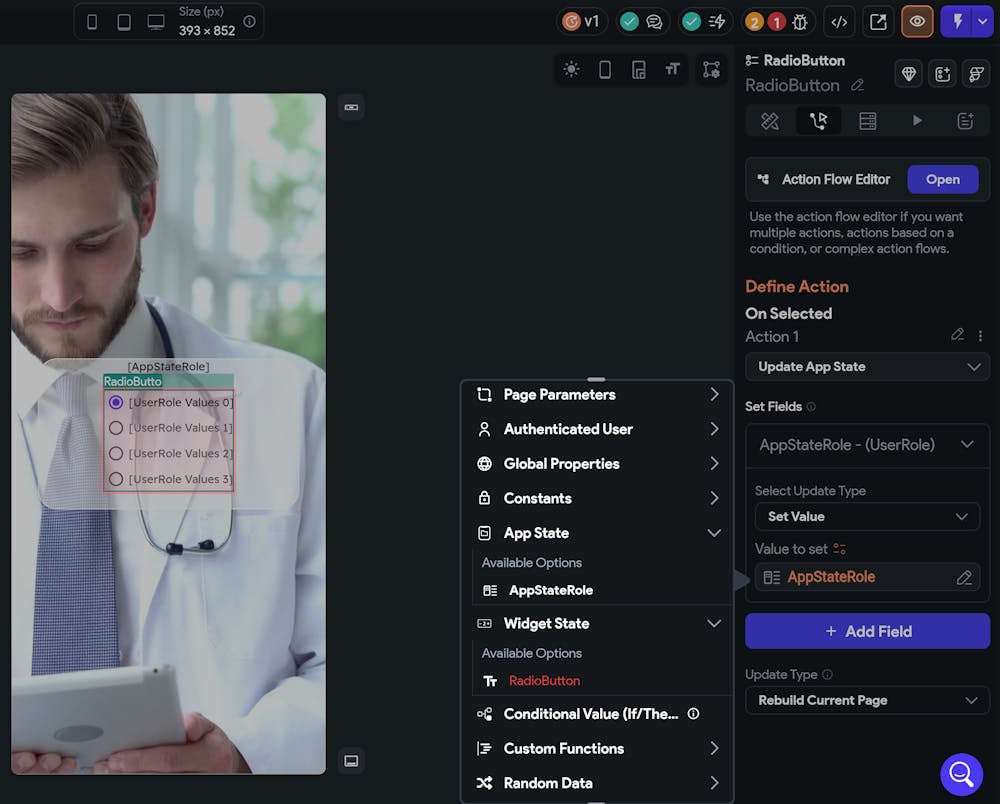
Task: Click the open in new window icon
Action: tap(878, 22)
